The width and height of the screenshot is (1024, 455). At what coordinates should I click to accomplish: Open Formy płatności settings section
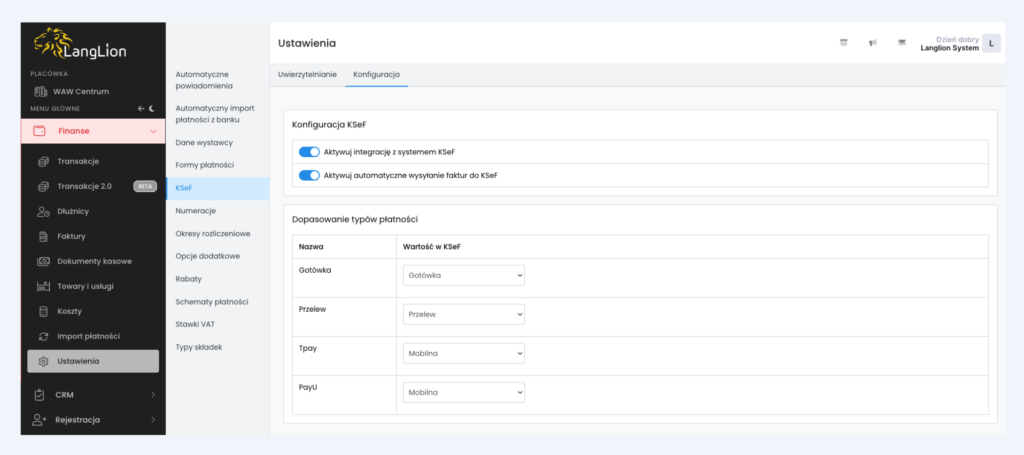coord(204,165)
